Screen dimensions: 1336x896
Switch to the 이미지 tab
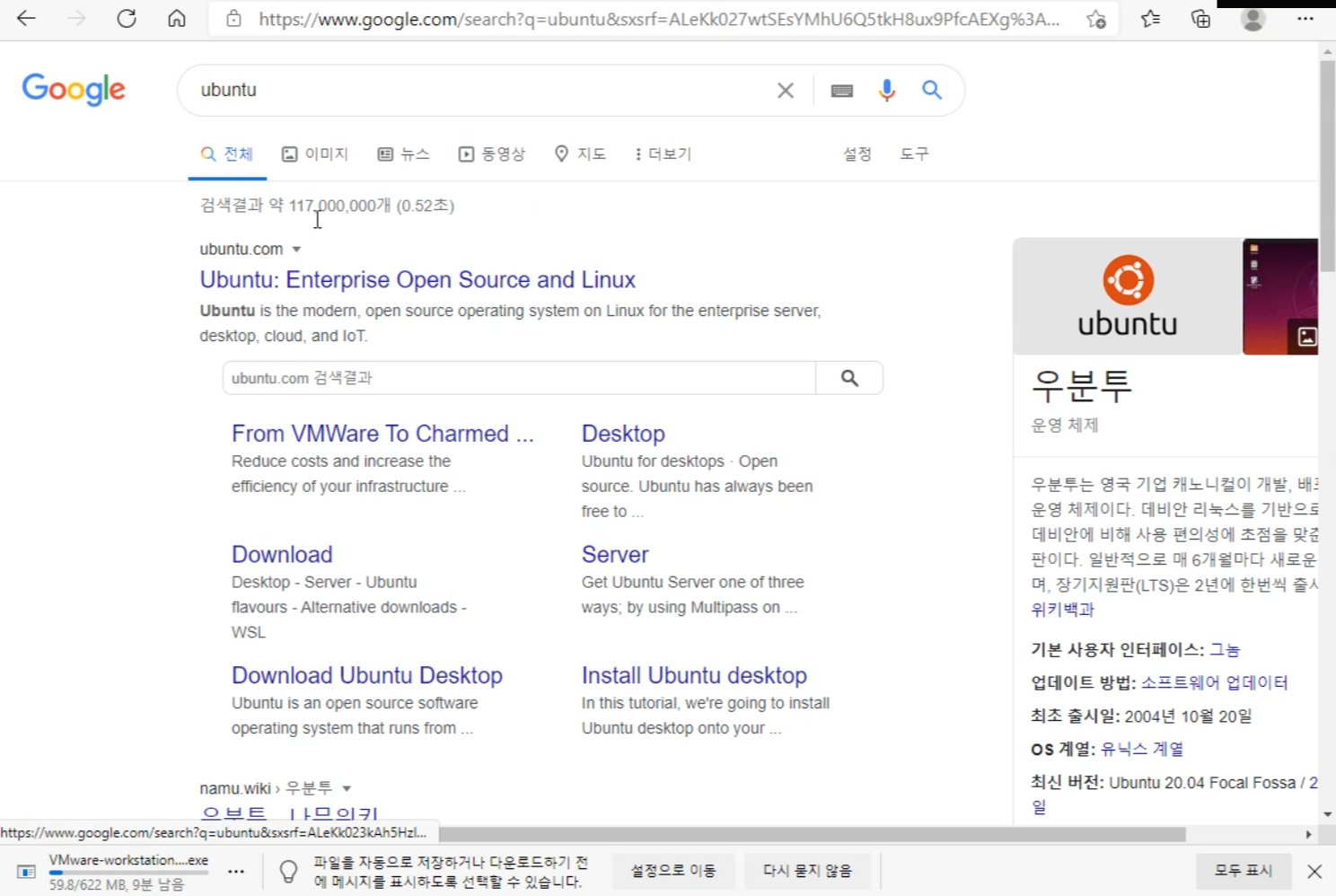click(x=315, y=154)
